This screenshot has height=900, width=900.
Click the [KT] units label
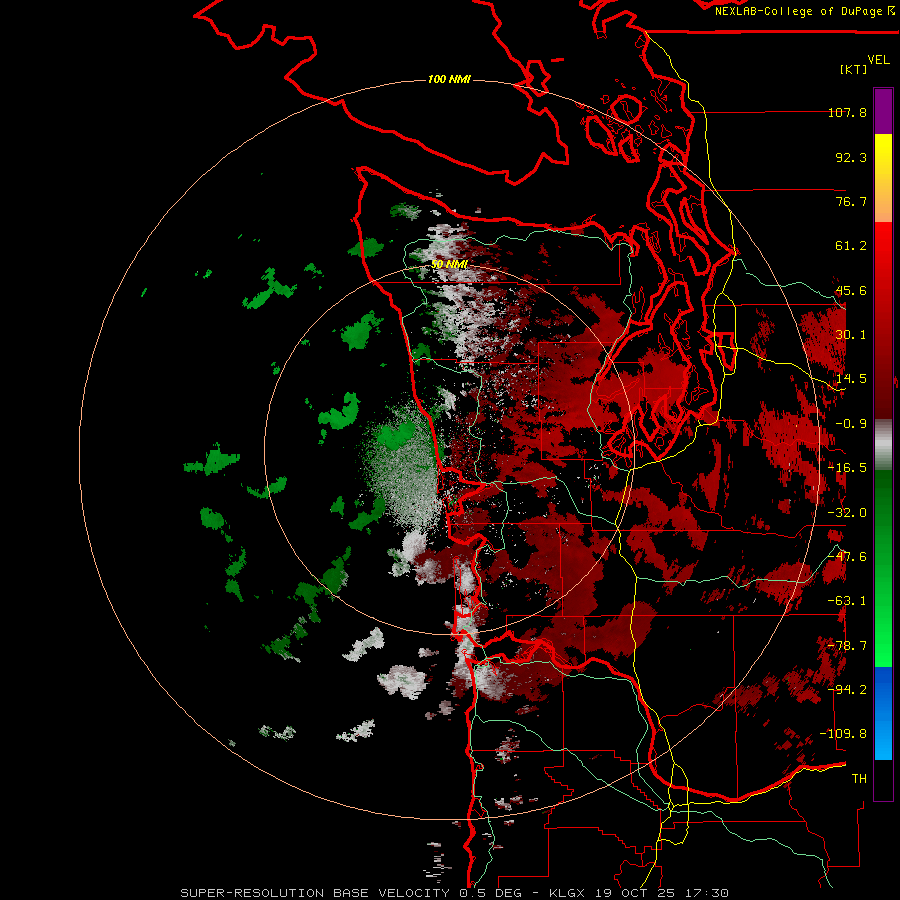tap(854, 69)
